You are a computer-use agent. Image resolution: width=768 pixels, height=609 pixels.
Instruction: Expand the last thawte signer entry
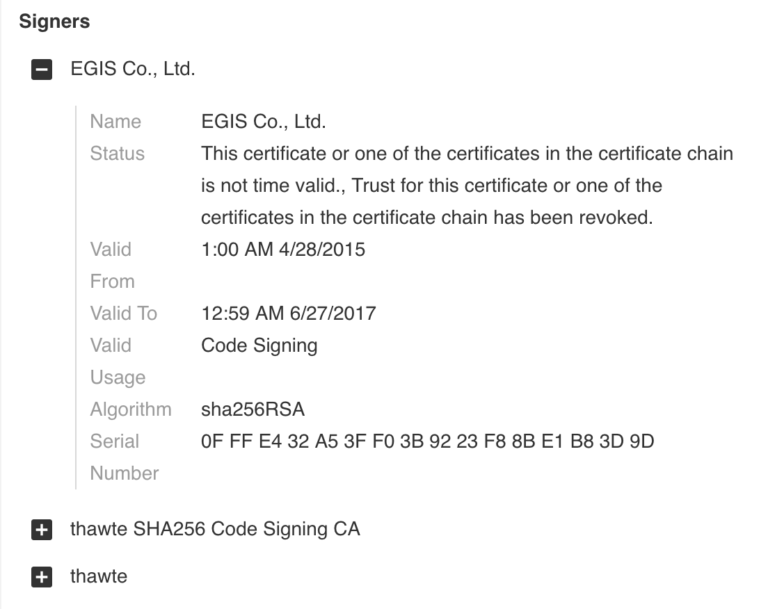[41, 577]
